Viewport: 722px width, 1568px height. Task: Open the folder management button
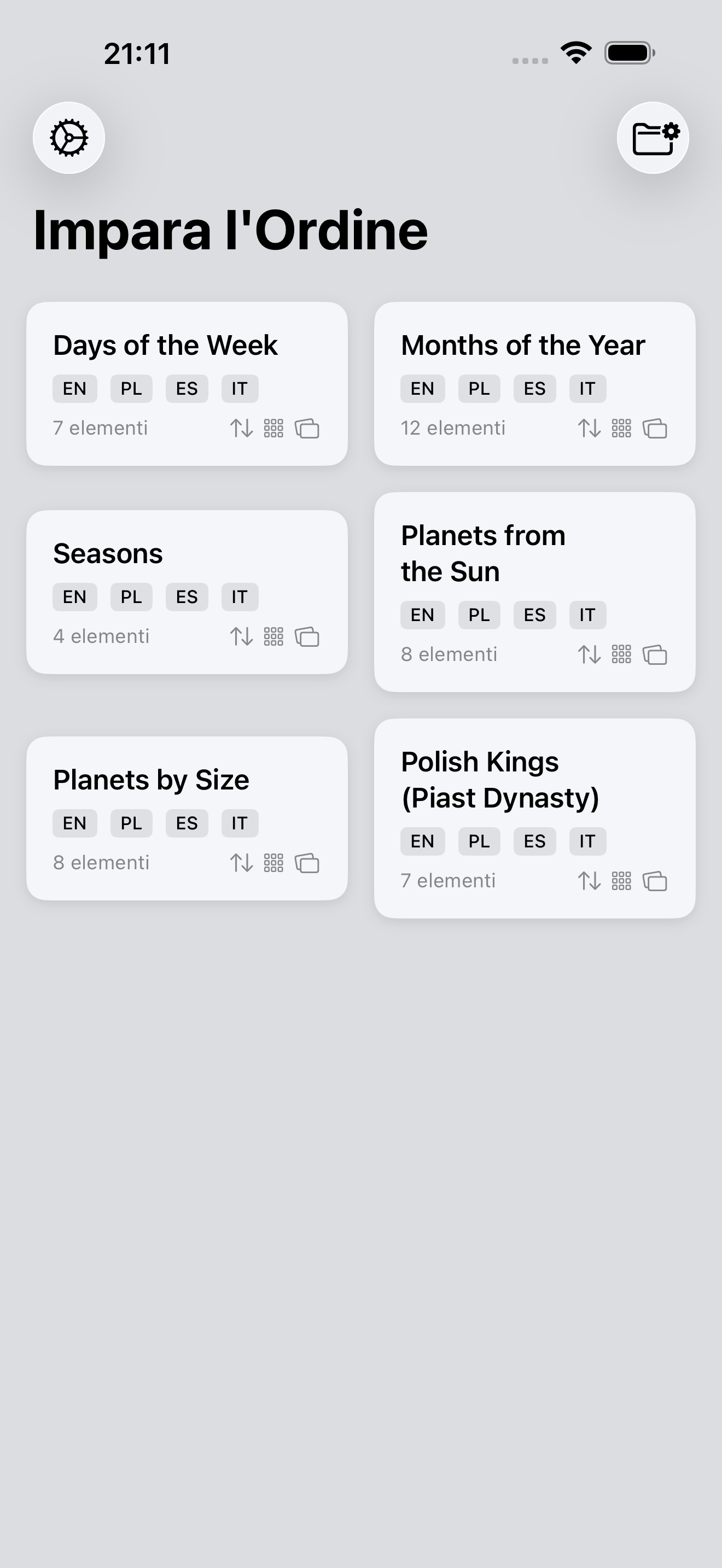[653, 138]
